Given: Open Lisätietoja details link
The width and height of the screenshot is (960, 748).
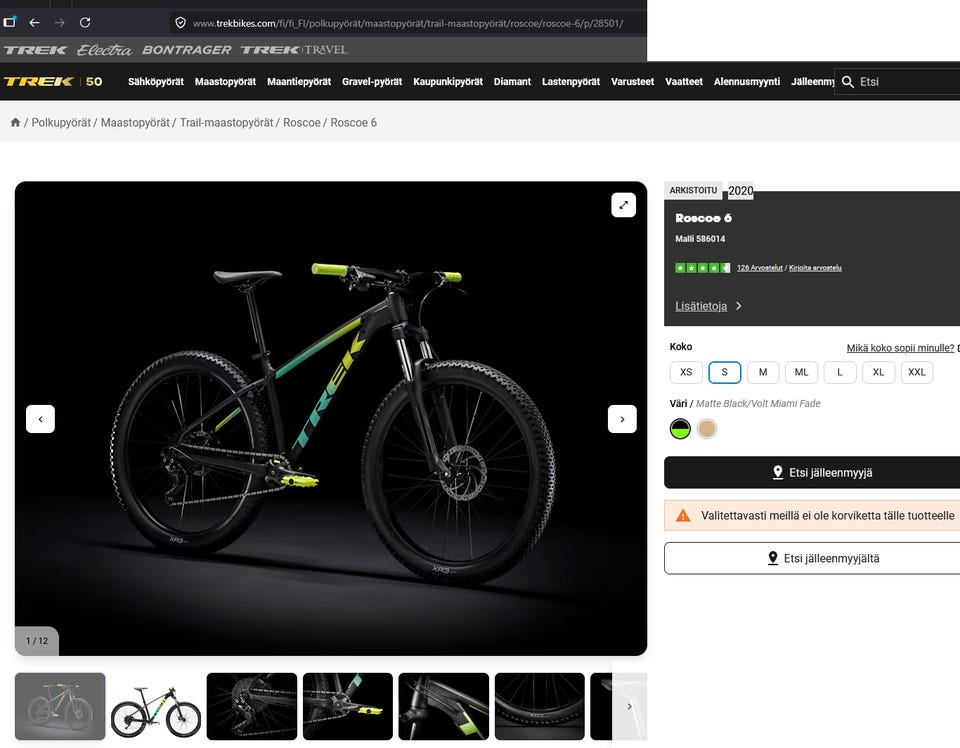Looking at the screenshot, I should tap(708, 306).
